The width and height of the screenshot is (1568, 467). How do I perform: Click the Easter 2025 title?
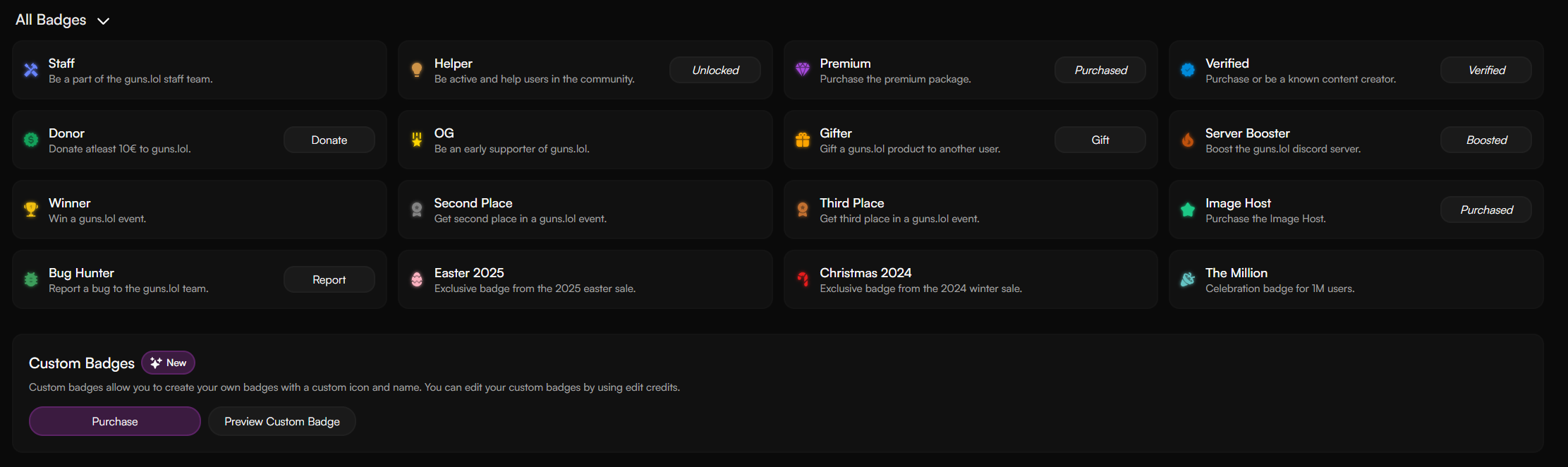(x=469, y=273)
